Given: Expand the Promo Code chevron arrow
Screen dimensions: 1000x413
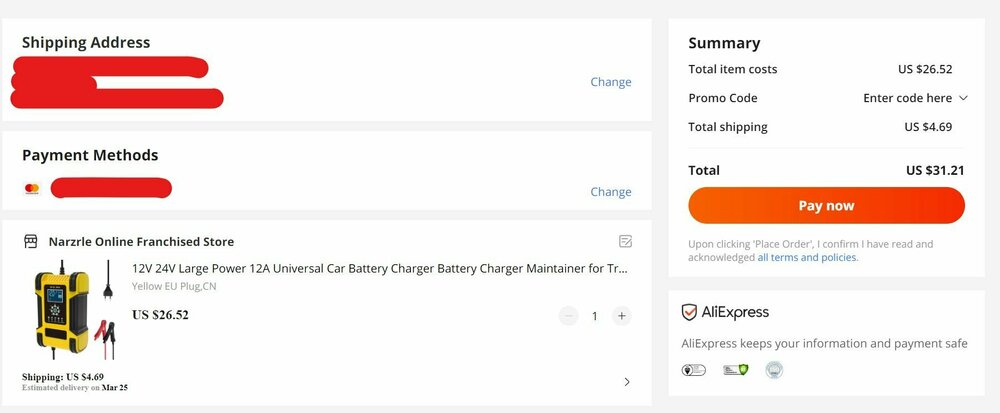Looking at the screenshot, I should [963, 98].
